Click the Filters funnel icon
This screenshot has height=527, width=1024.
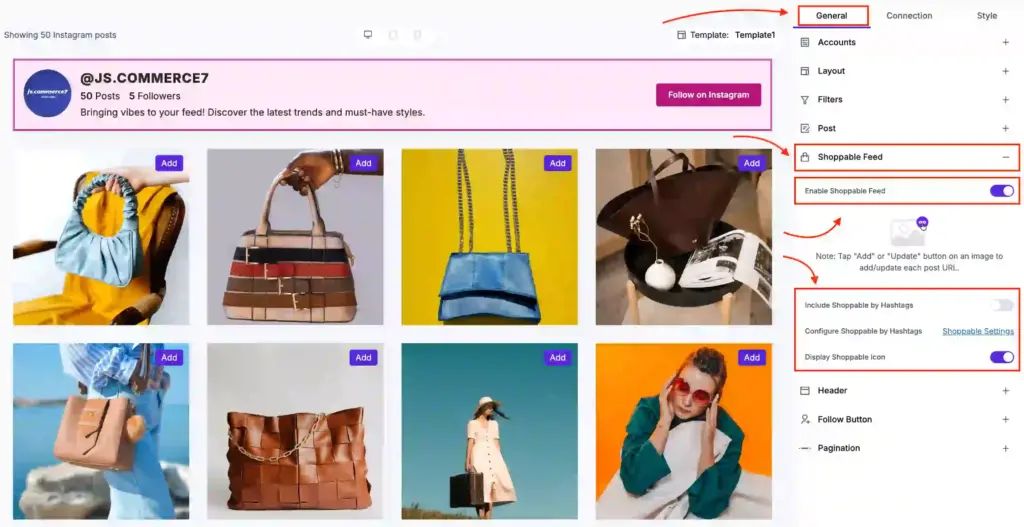coord(805,100)
